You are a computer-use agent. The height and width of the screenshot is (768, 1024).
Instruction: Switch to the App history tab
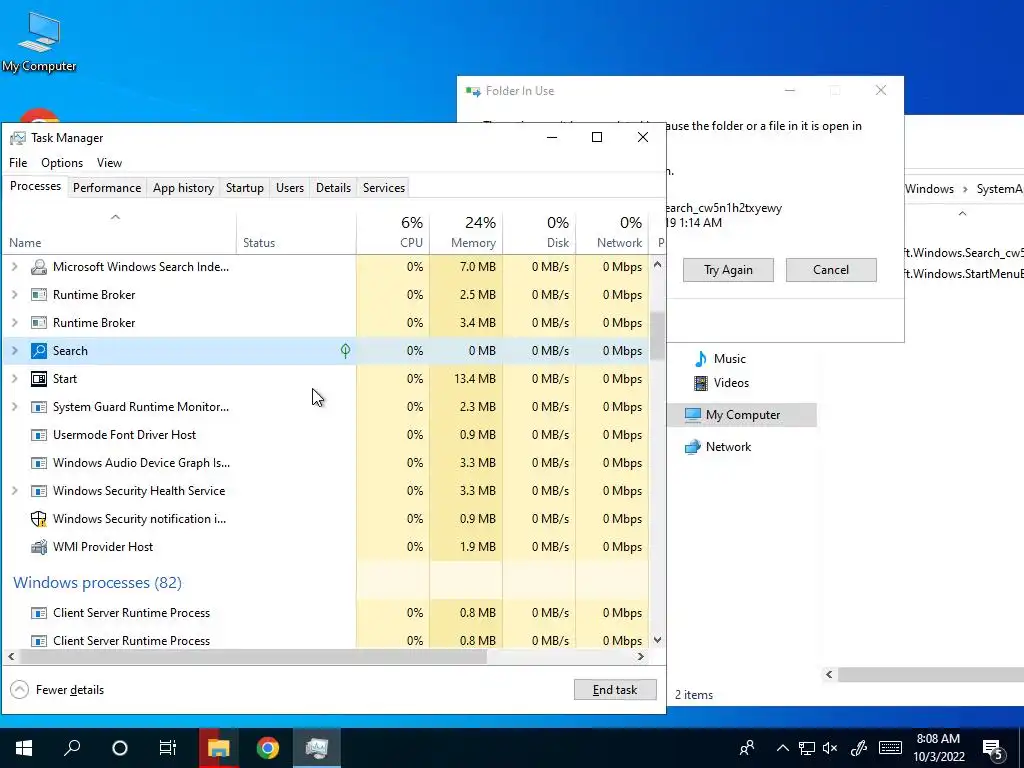[x=184, y=187]
